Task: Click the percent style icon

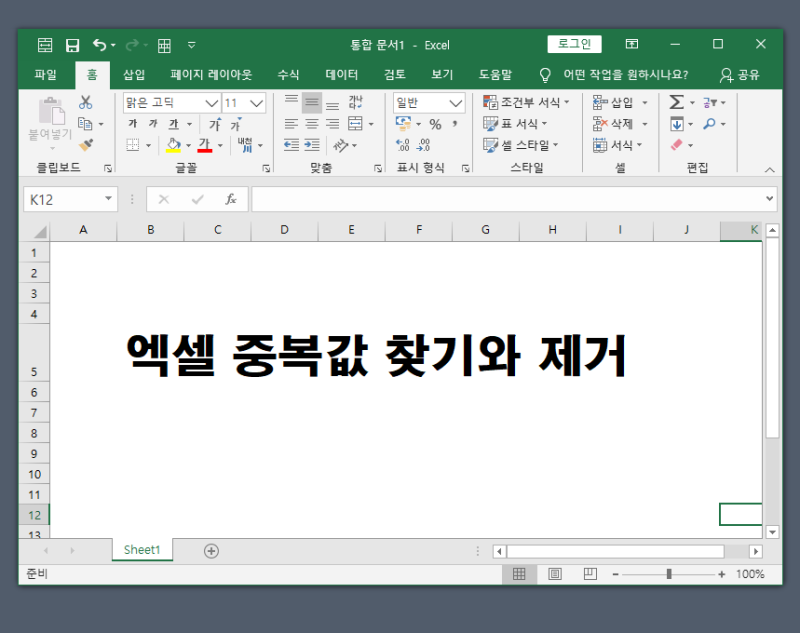Action: 435,124
